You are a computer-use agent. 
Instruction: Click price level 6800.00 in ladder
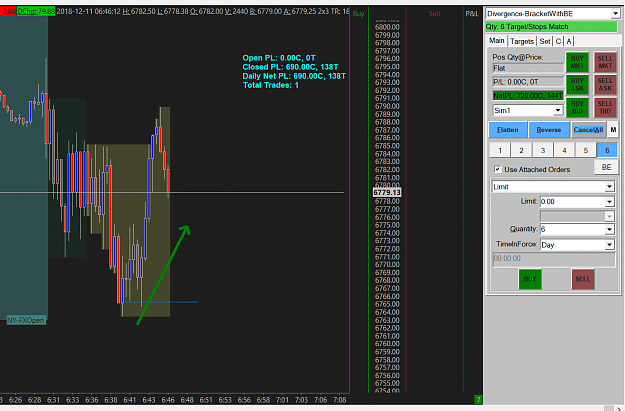pyautogui.click(x=387, y=27)
